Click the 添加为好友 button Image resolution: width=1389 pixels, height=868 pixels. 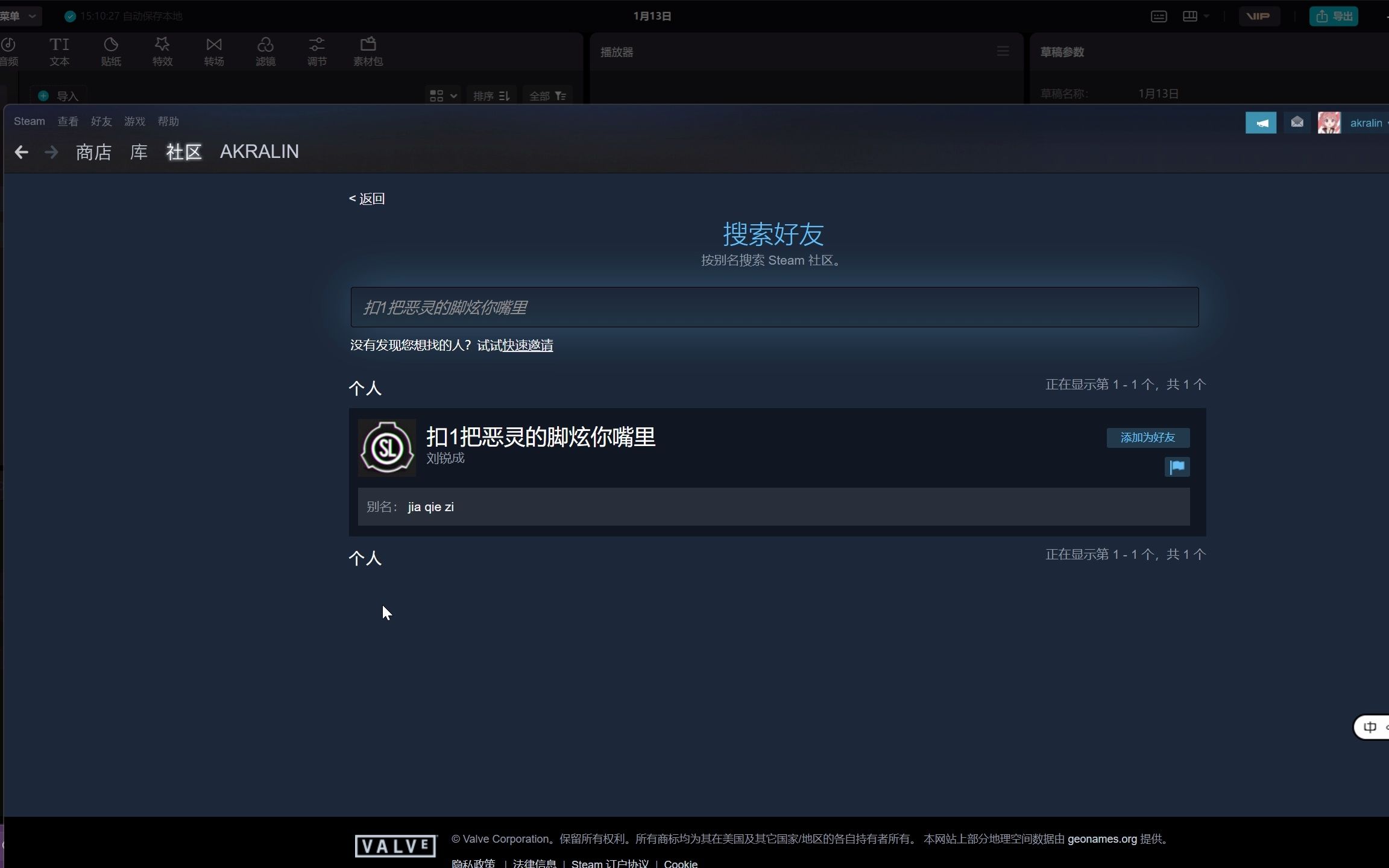(1147, 438)
